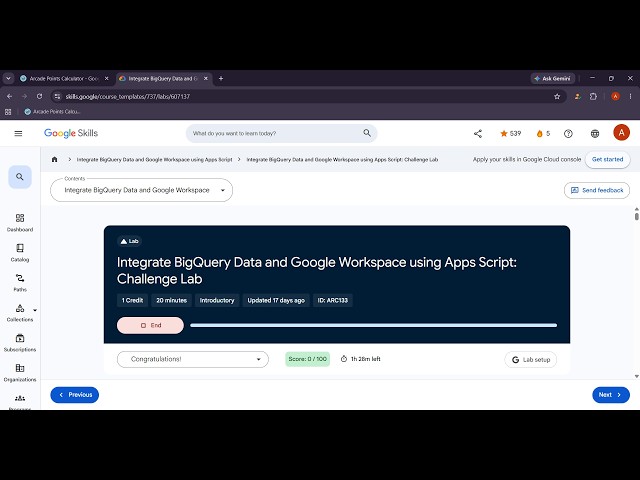Viewport: 640px width, 480px height.
Task: Open Catalog in the sidebar
Action: [x=20, y=253]
